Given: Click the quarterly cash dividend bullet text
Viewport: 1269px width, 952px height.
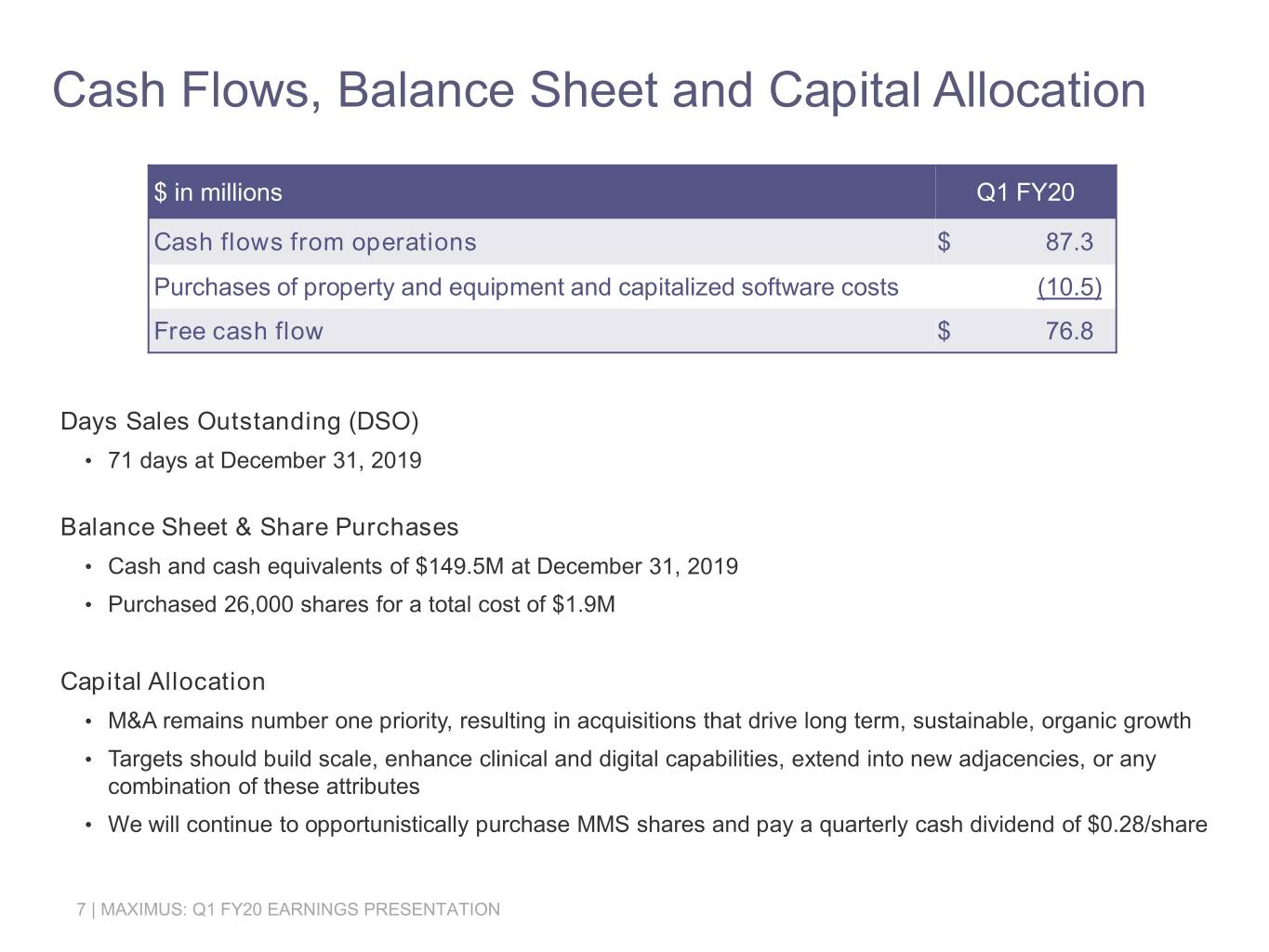Looking at the screenshot, I should (657, 825).
